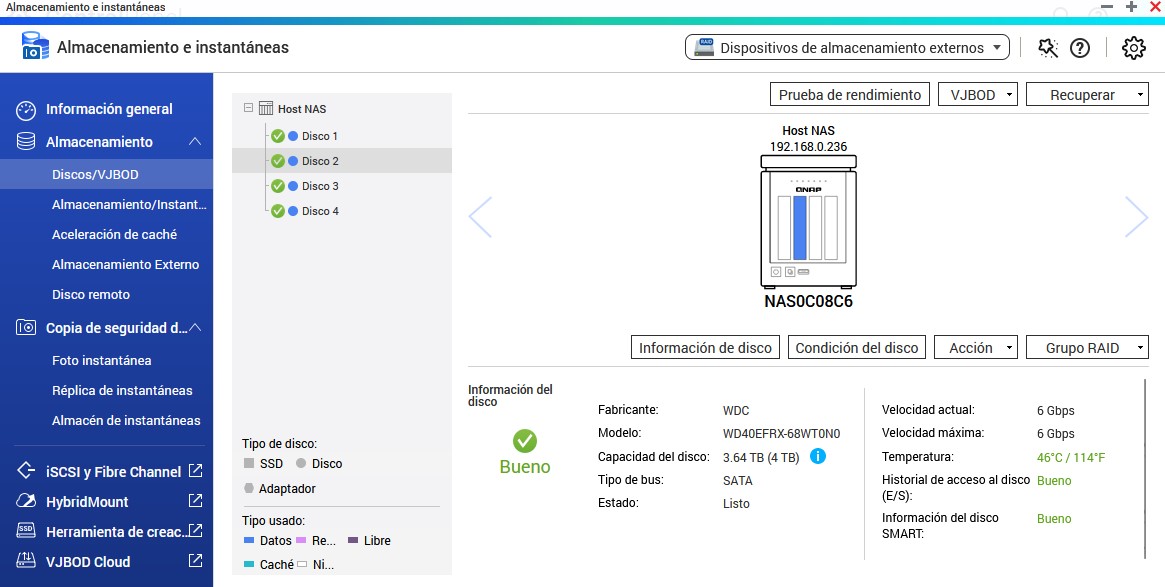The height and width of the screenshot is (587, 1165).
Task: Open the tools wand icon in header
Action: pos(1047,48)
